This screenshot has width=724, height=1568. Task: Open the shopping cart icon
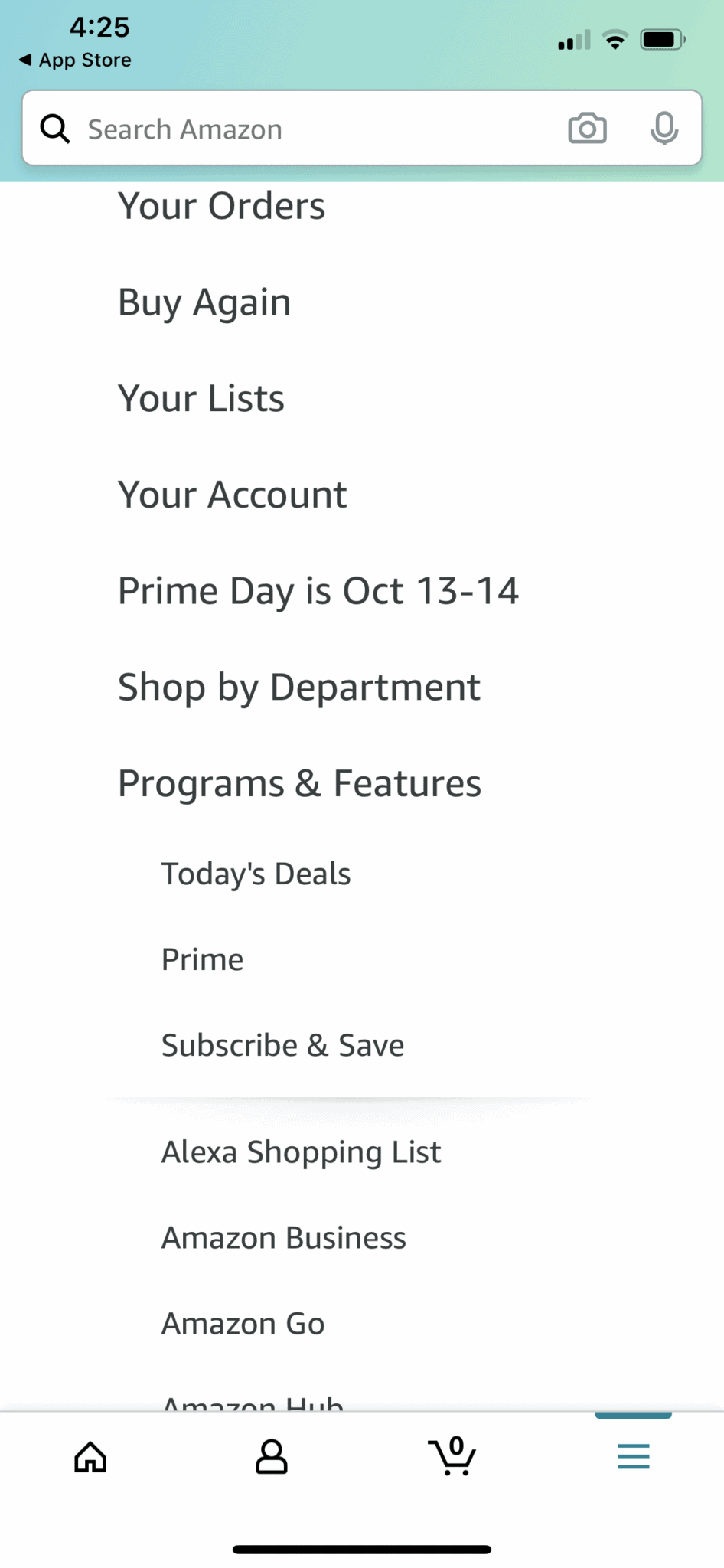pyautogui.click(x=452, y=1455)
